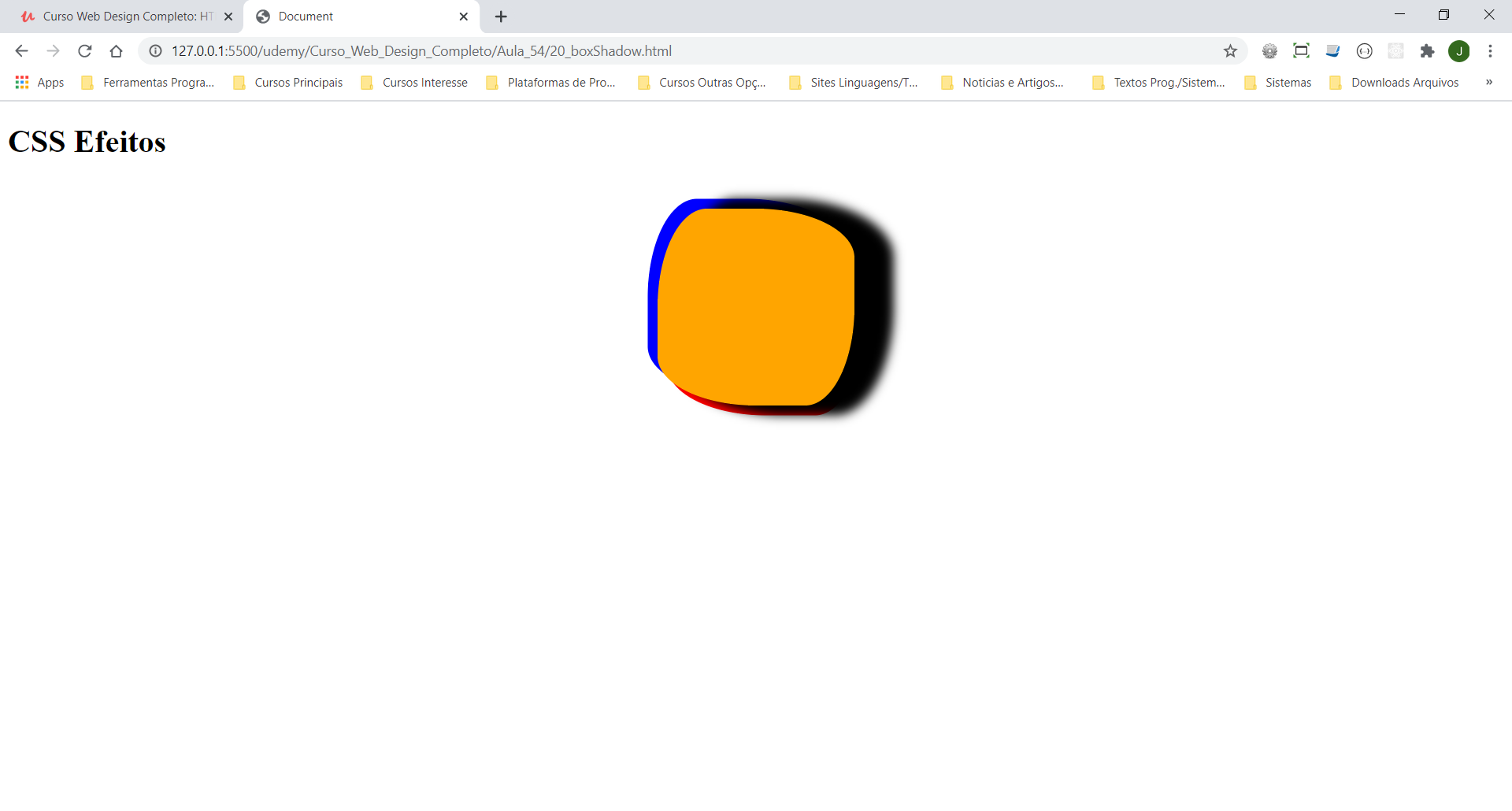This screenshot has width=1512, height=811.
Task: Minimize the Chrome window
Action: point(1399,15)
